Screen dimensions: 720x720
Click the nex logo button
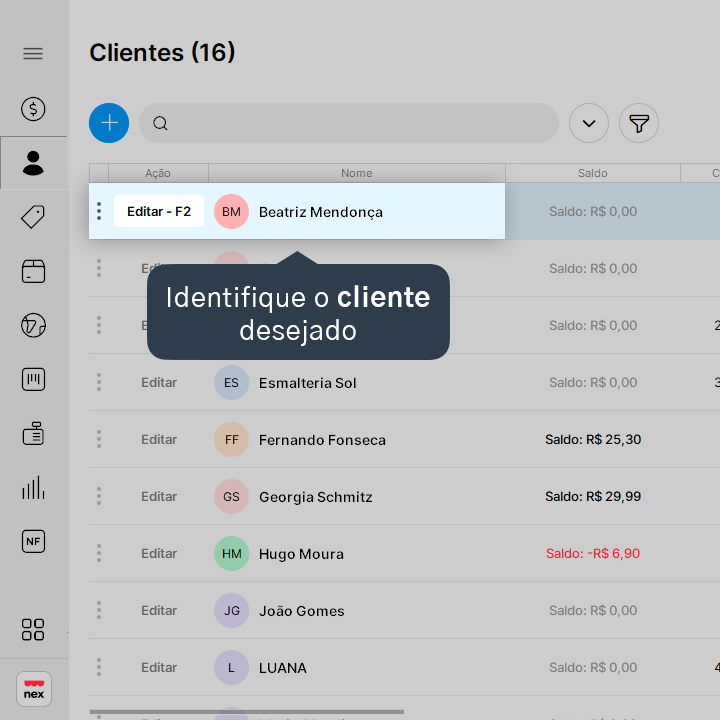click(34, 689)
